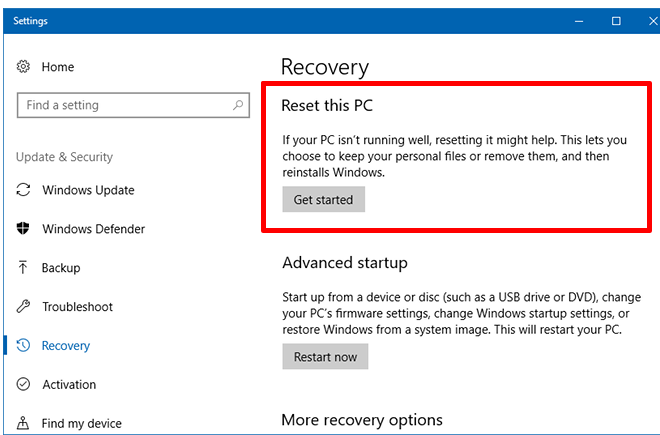
Task: Click the search magnifier icon
Action: 238,105
